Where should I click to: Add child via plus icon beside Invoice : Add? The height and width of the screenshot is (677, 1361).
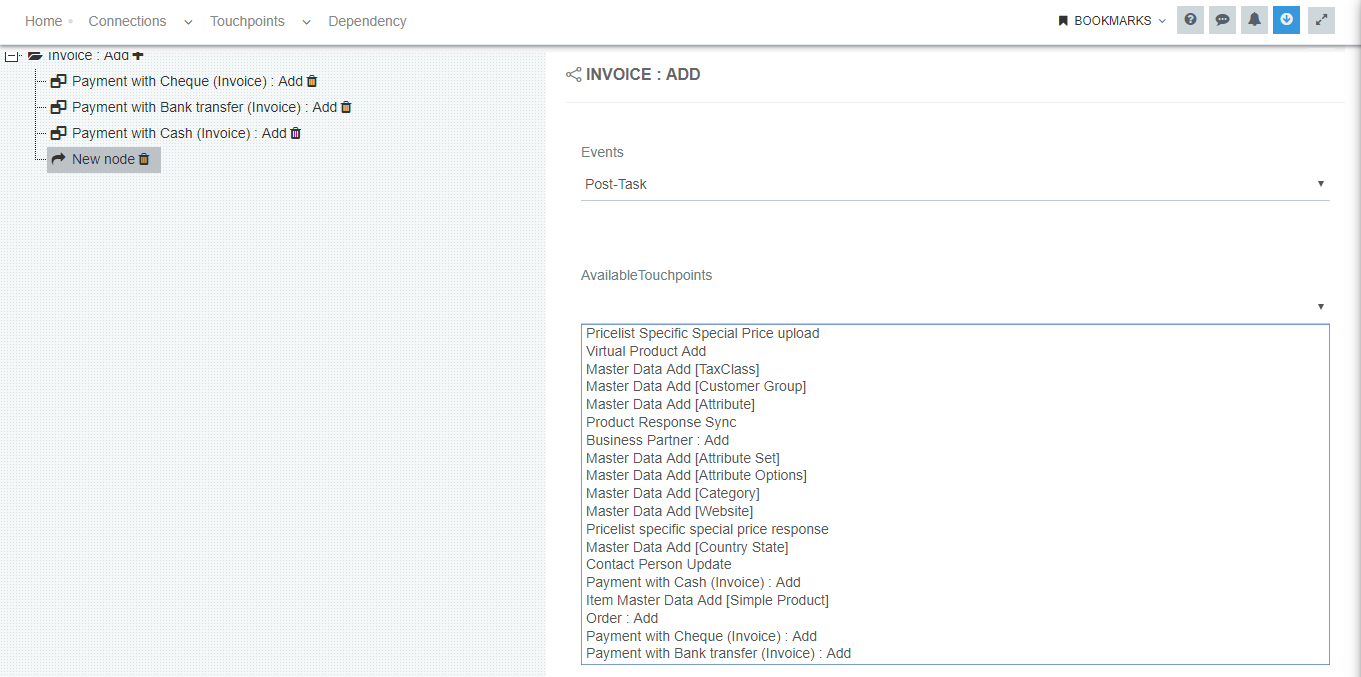138,55
